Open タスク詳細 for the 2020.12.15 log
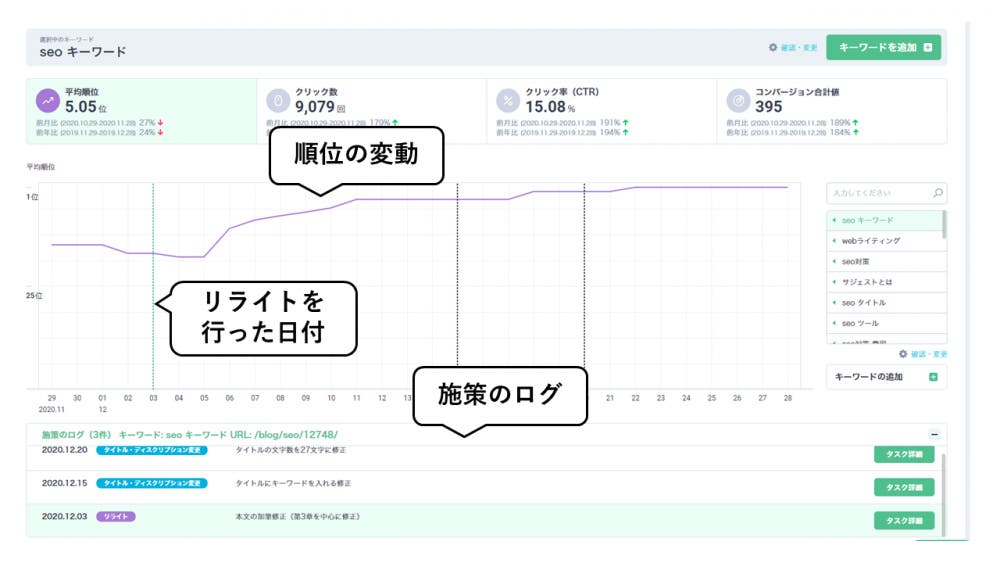 point(904,488)
